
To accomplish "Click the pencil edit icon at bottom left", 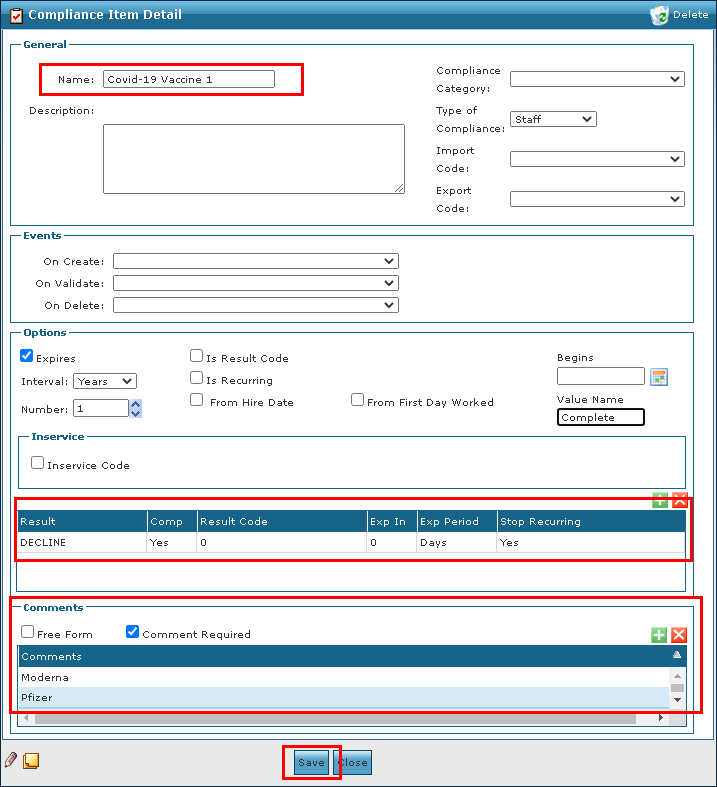I will tap(11, 761).
